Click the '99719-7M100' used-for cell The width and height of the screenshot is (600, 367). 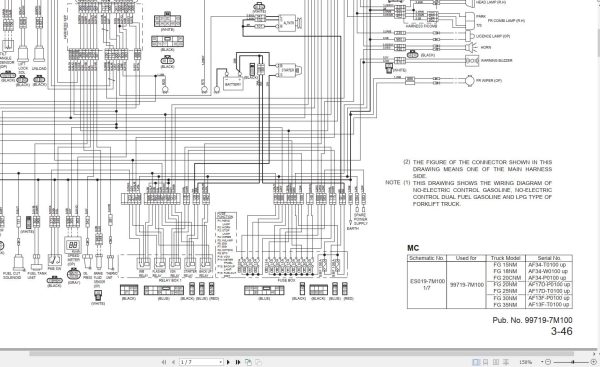[467, 285]
